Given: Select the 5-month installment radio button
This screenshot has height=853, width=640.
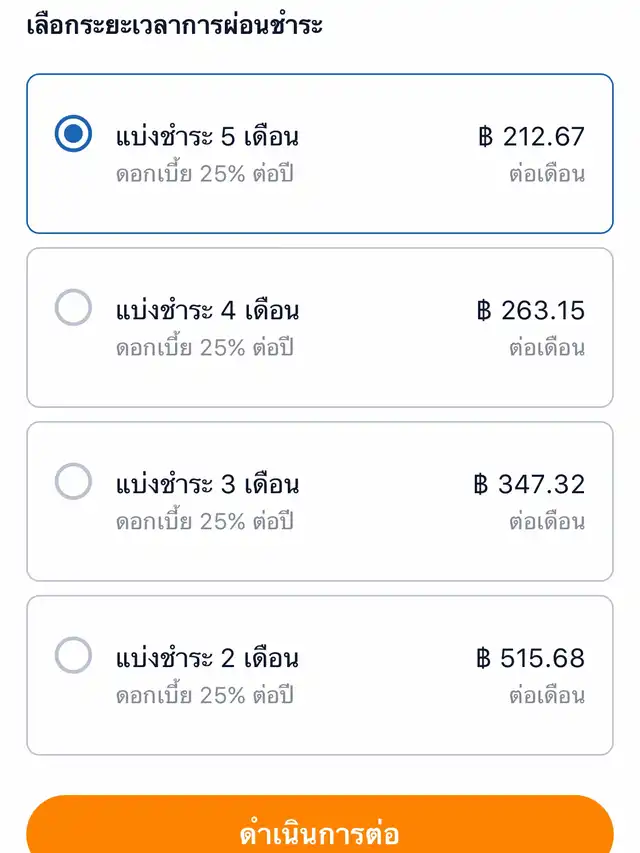Looking at the screenshot, I should point(73,134).
